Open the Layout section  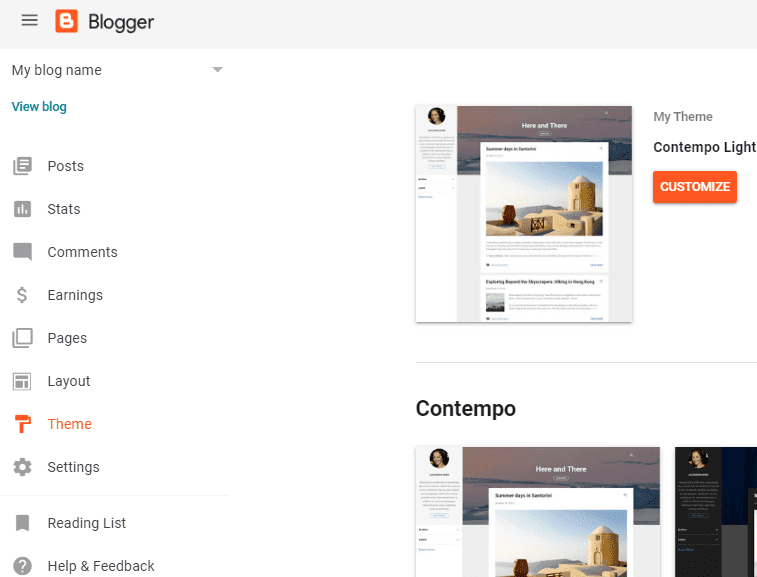(69, 381)
